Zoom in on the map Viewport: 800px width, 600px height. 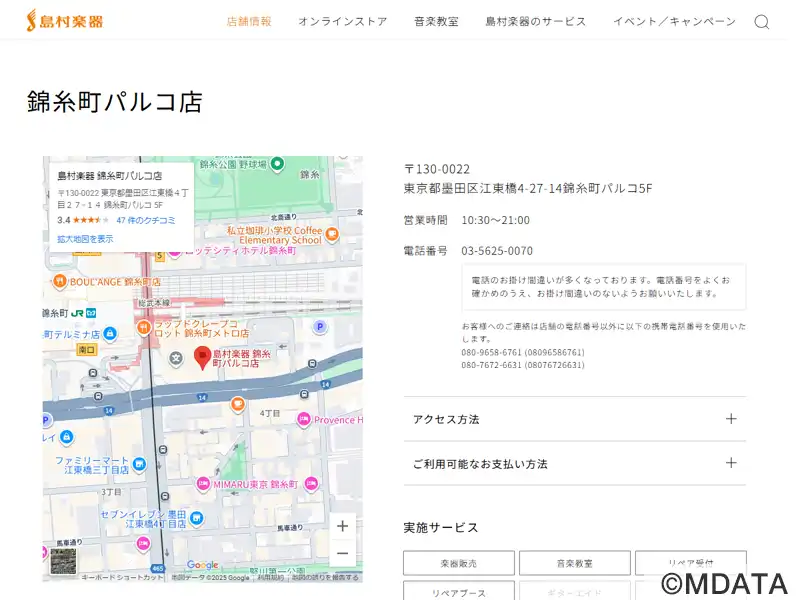point(343,526)
